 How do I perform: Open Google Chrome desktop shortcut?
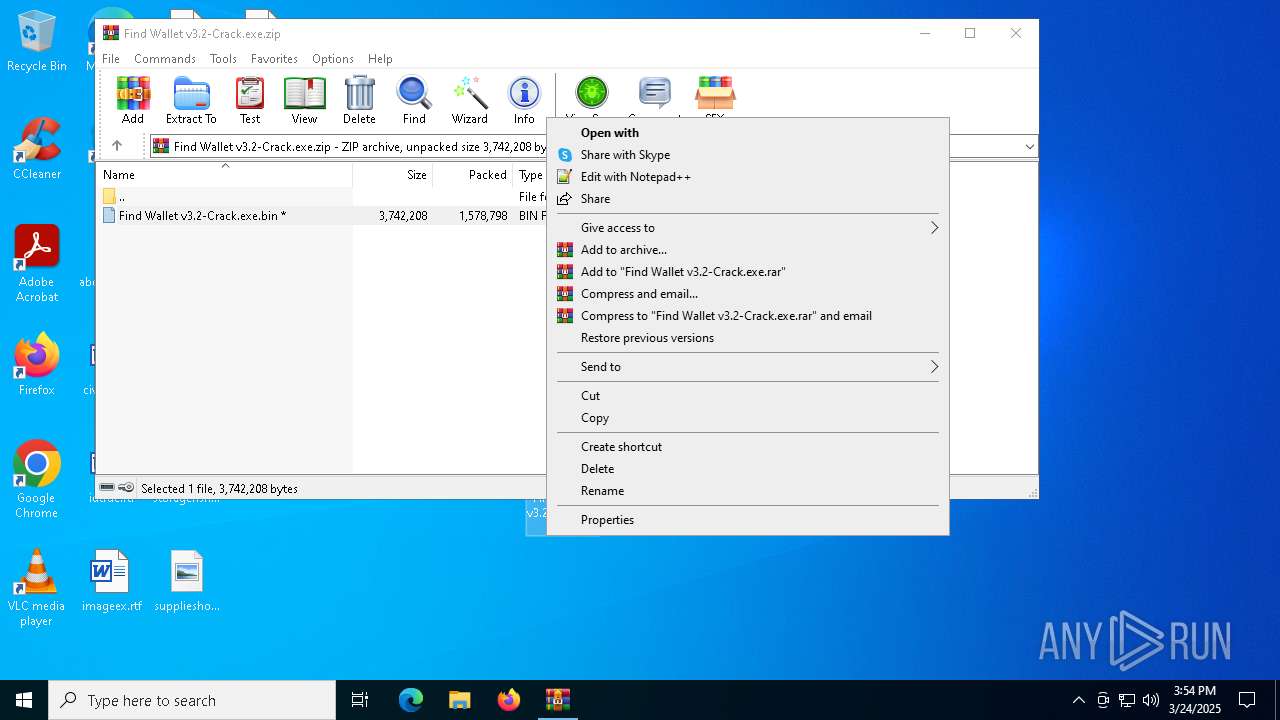pos(37,480)
